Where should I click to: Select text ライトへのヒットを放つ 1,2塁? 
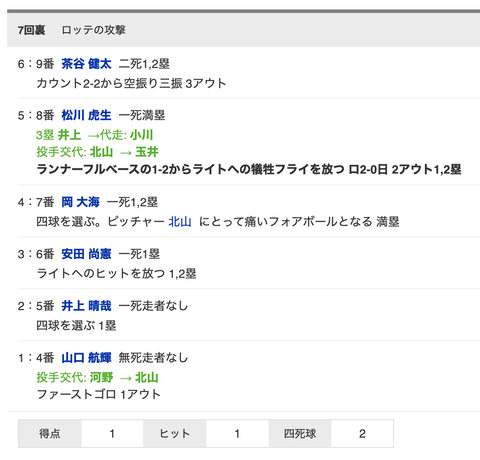(x=116, y=274)
